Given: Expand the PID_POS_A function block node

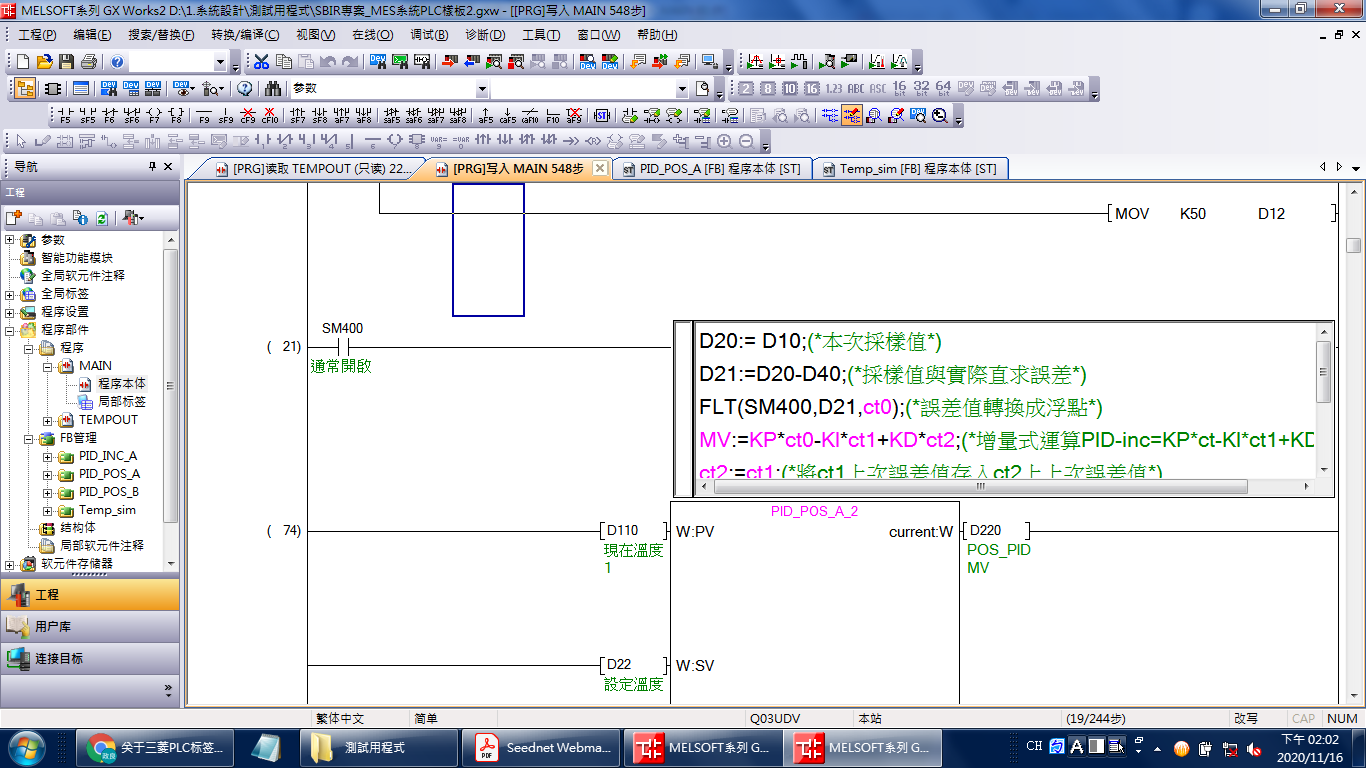Looking at the screenshot, I should click(47, 474).
